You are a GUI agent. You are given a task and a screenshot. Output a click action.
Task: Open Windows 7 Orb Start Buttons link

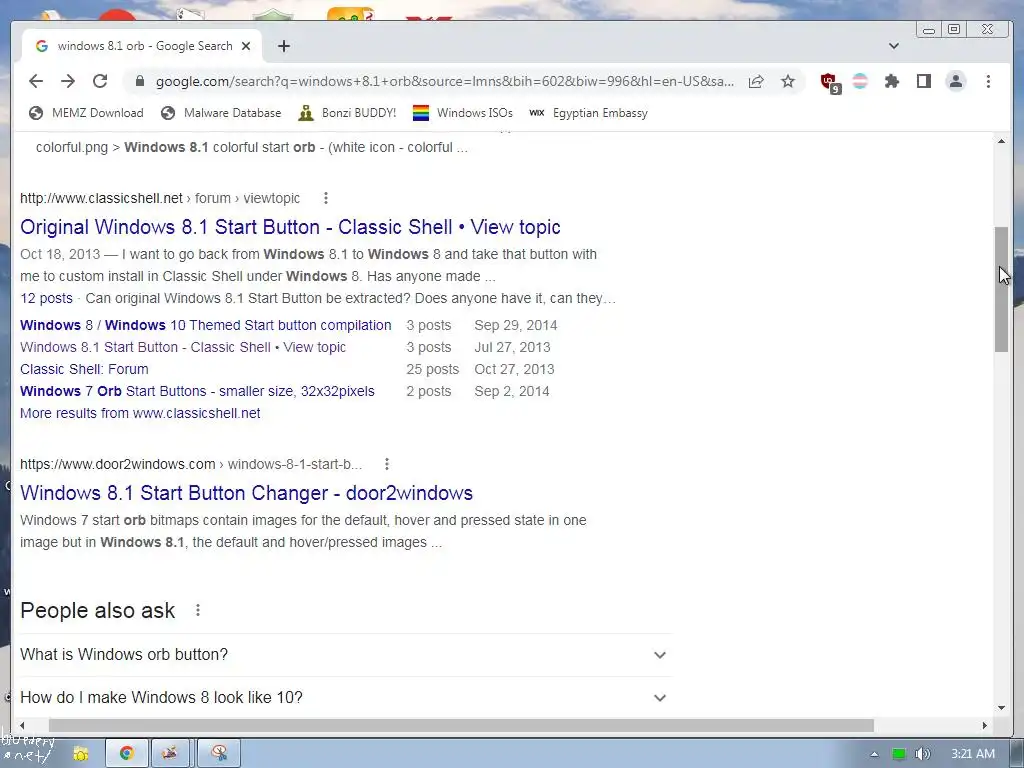pos(197,391)
